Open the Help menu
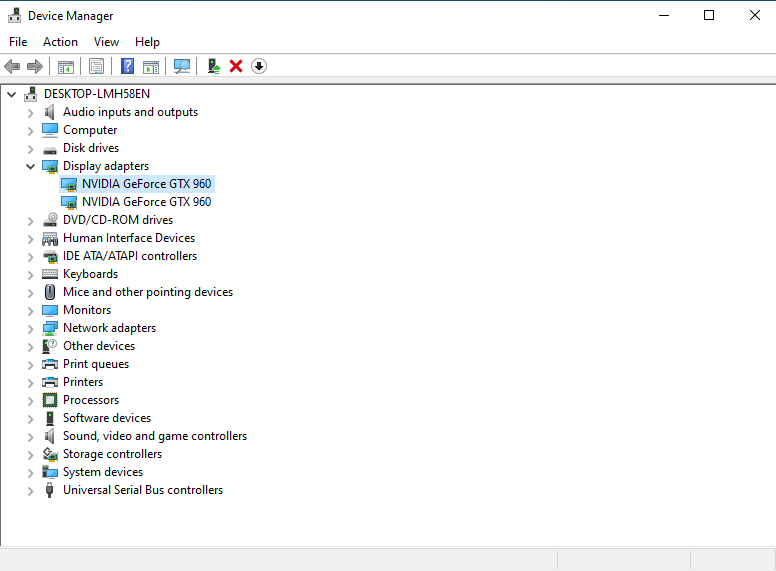Viewport: 776px width, 571px height. [147, 42]
